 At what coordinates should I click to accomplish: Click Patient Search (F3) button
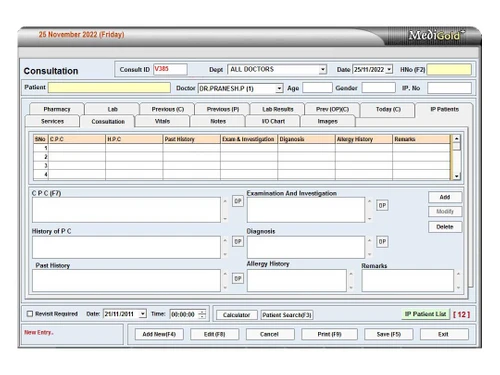(x=287, y=315)
